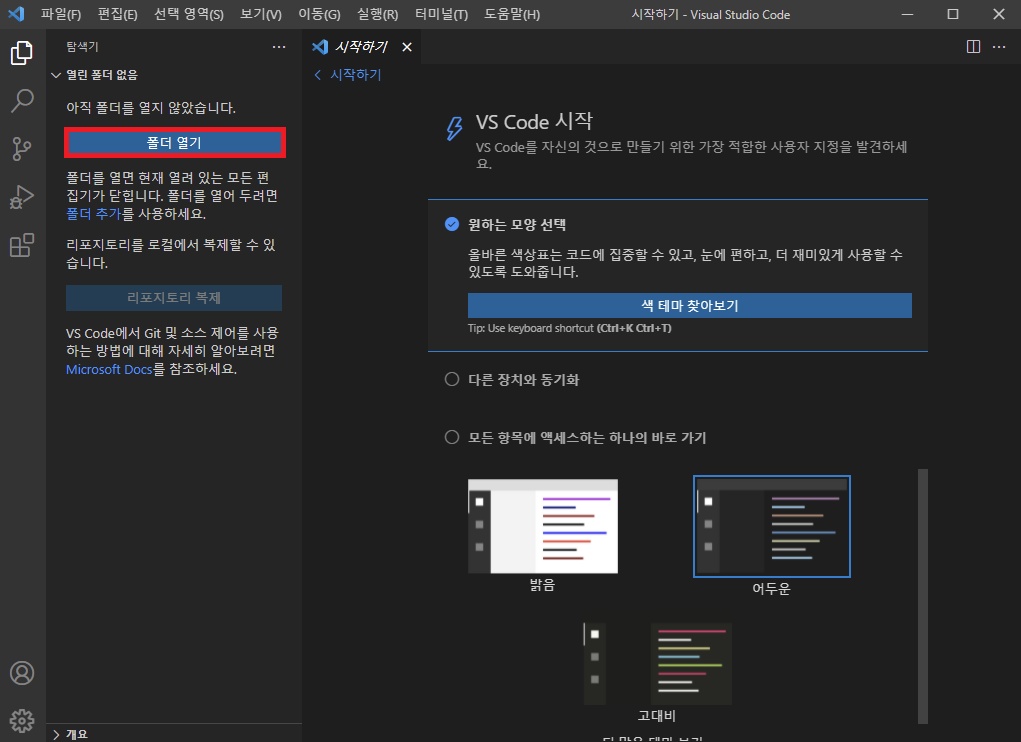Open the Manage gear icon

click(x=21, y=721)
